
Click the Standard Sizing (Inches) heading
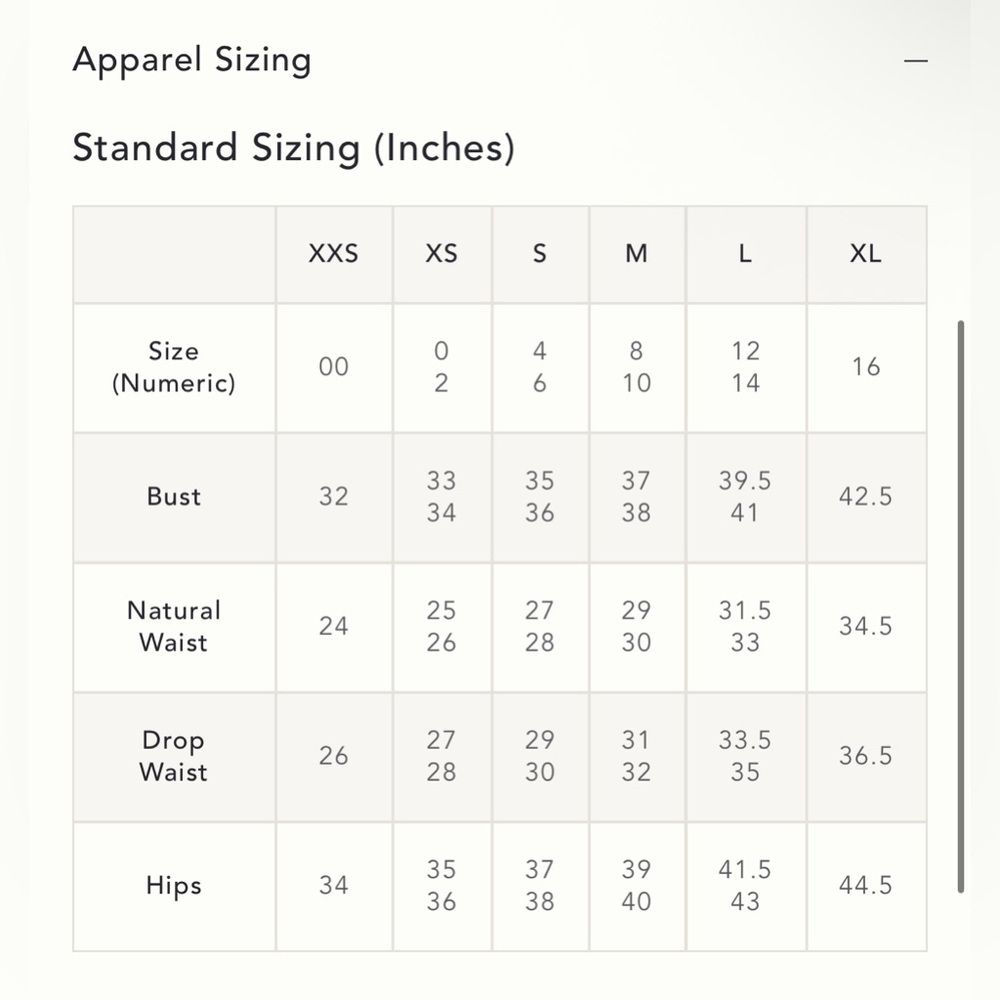click(293, 148)
